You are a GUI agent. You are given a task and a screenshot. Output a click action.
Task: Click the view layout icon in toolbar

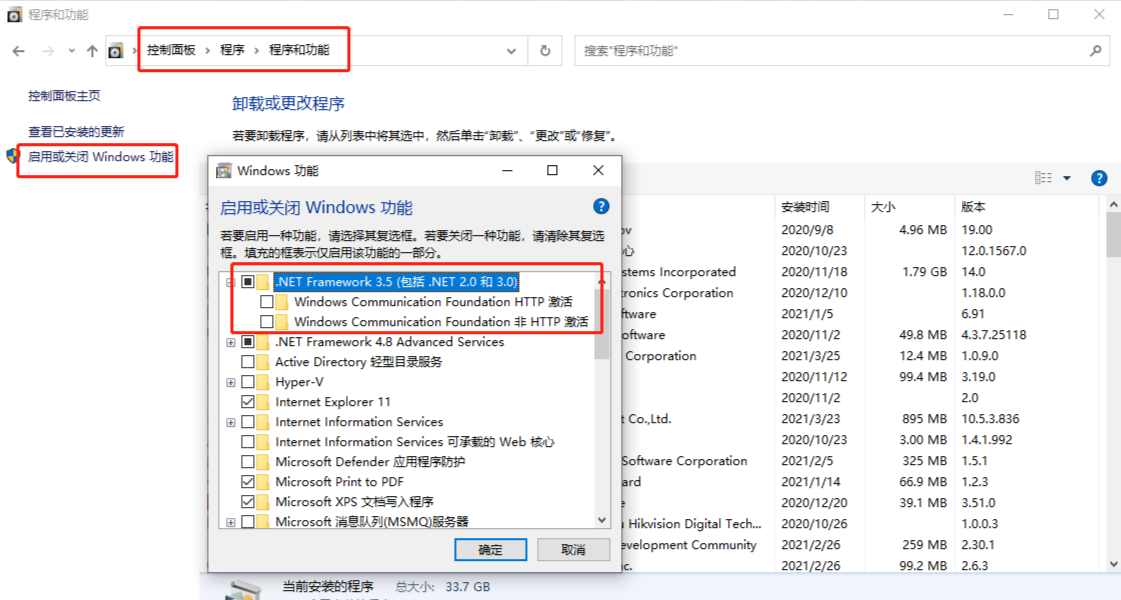click(x=1043, y=178)
